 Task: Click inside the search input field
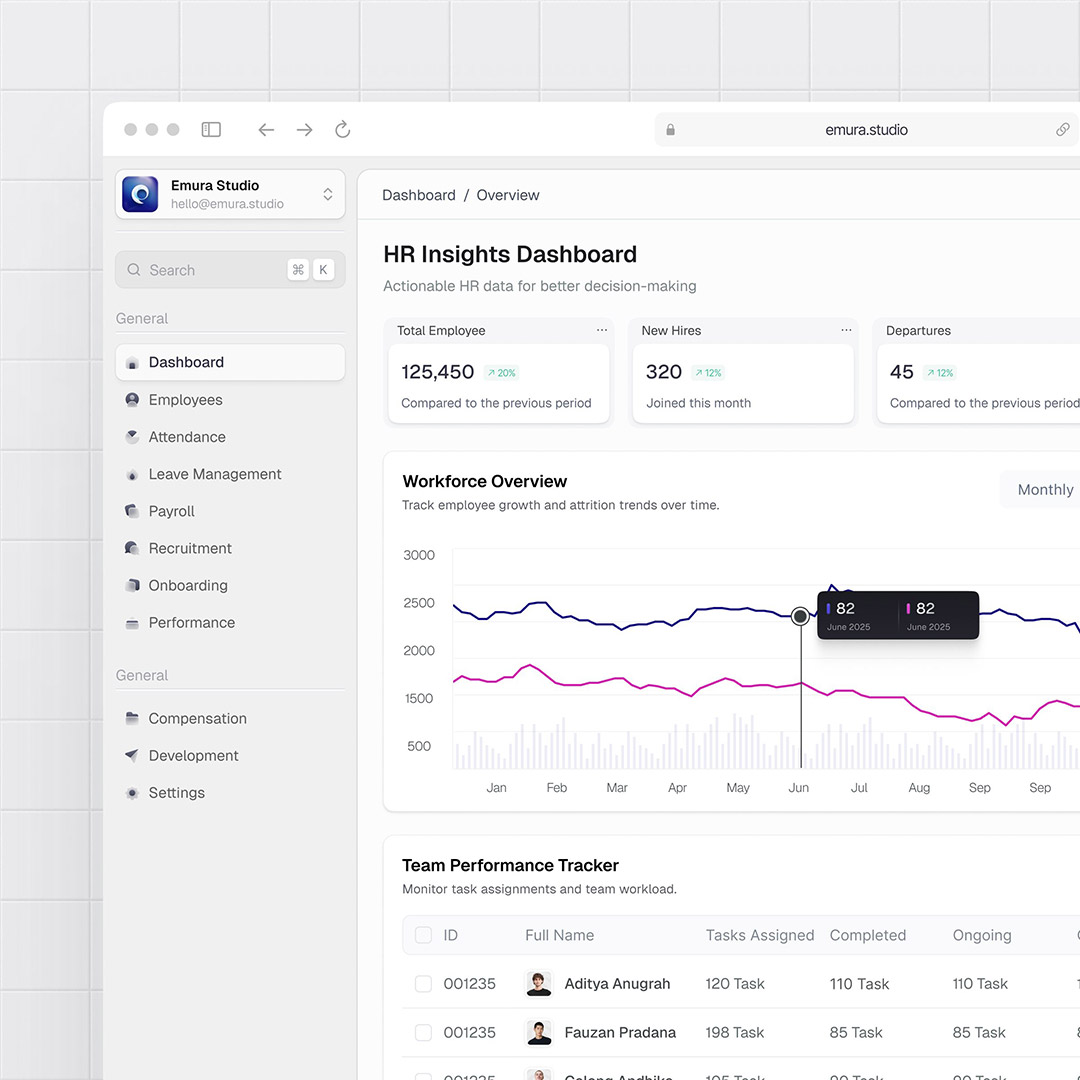click(200, 269)
